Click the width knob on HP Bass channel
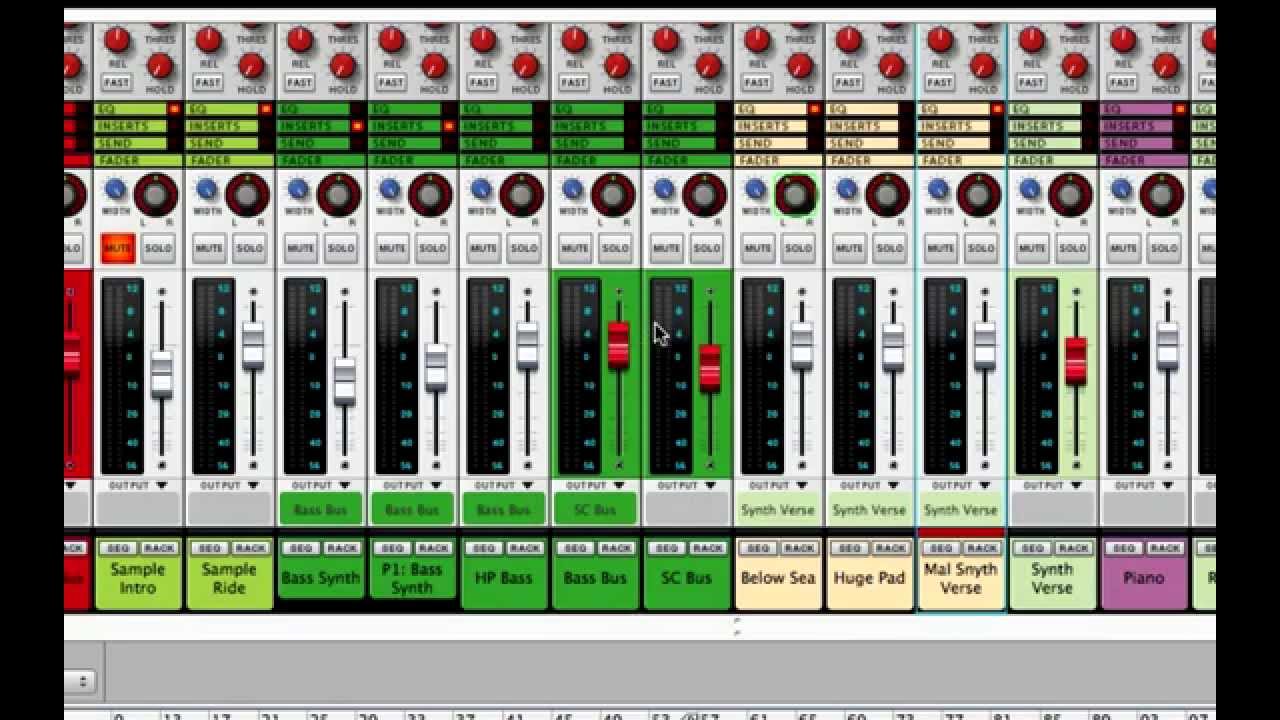1280x720 pixels. [x=482, y=188]
